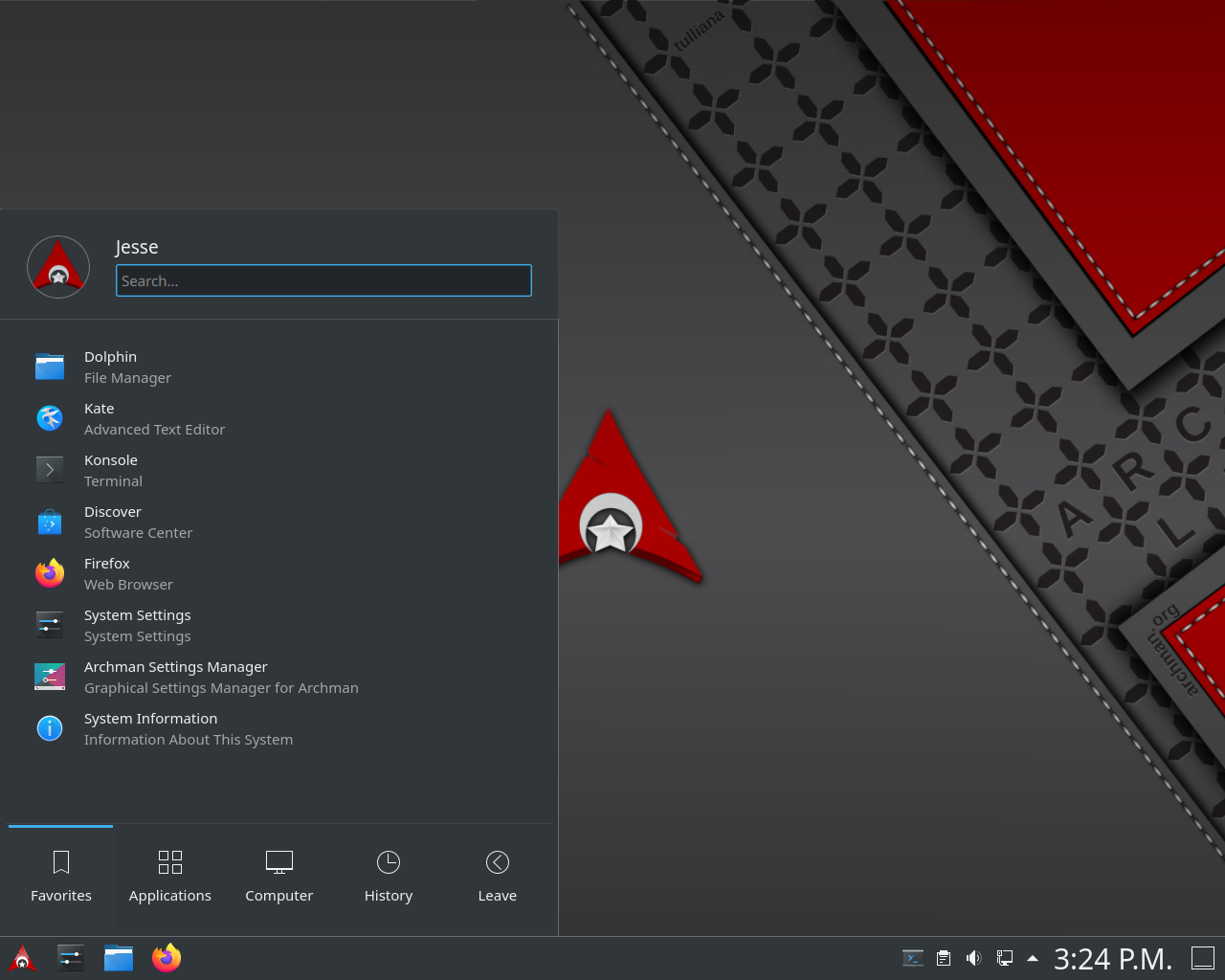
Task: Click the Show Desktop button
Action: pos(1203,958)
